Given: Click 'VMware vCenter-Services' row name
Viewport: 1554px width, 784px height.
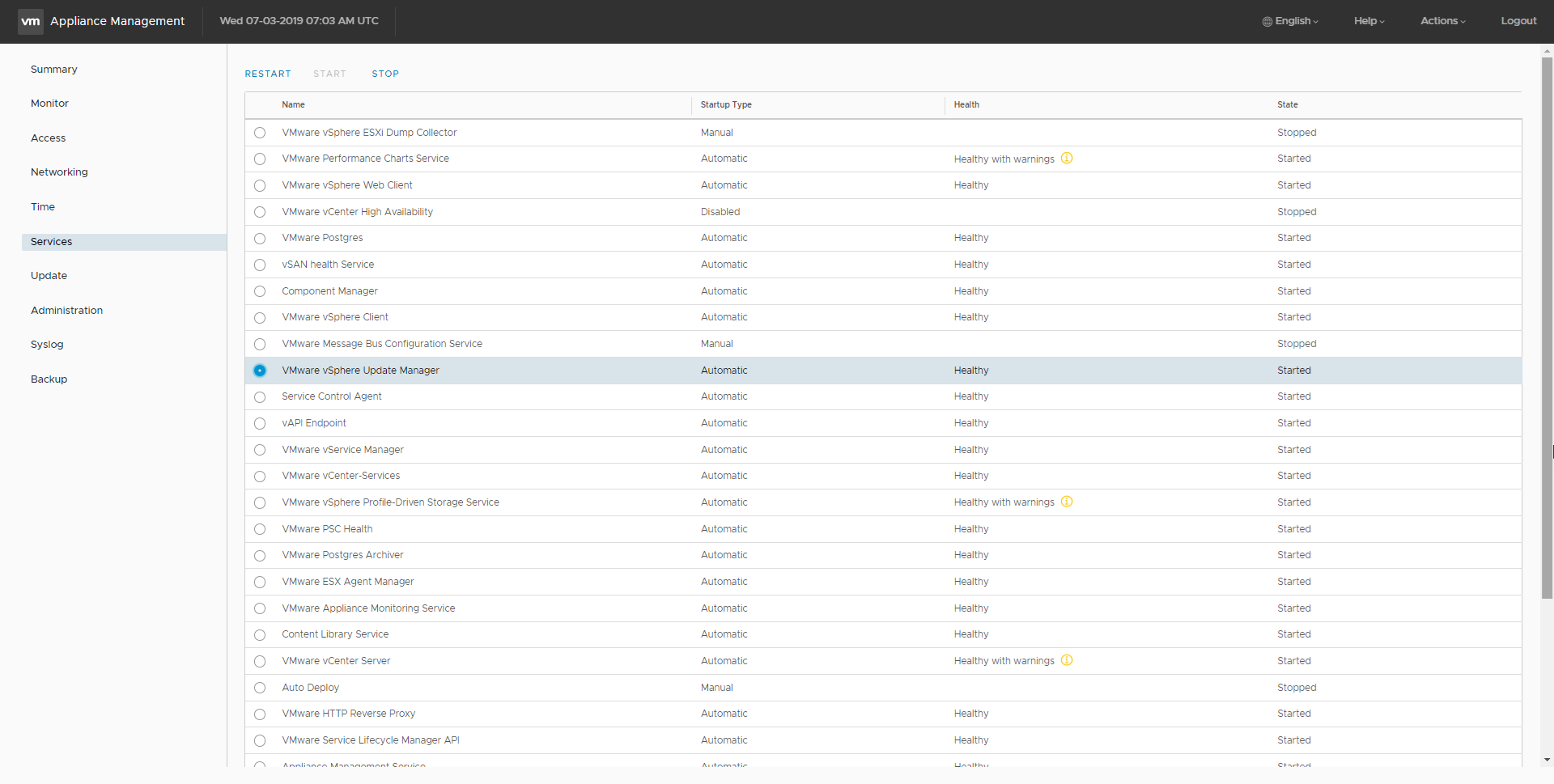Looking at the screenshot, I should (x=341, y=476).
